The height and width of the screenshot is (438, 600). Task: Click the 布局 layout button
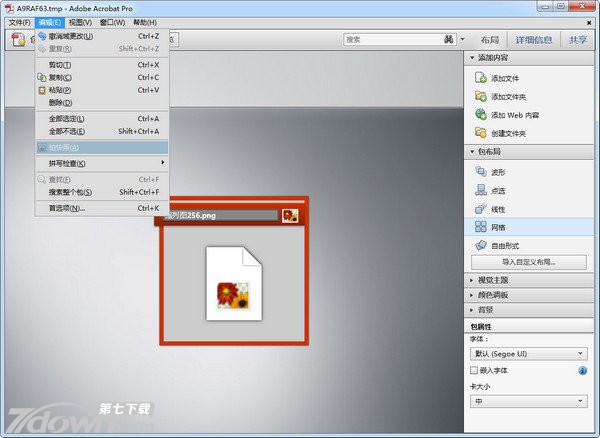tap(490, 40)
